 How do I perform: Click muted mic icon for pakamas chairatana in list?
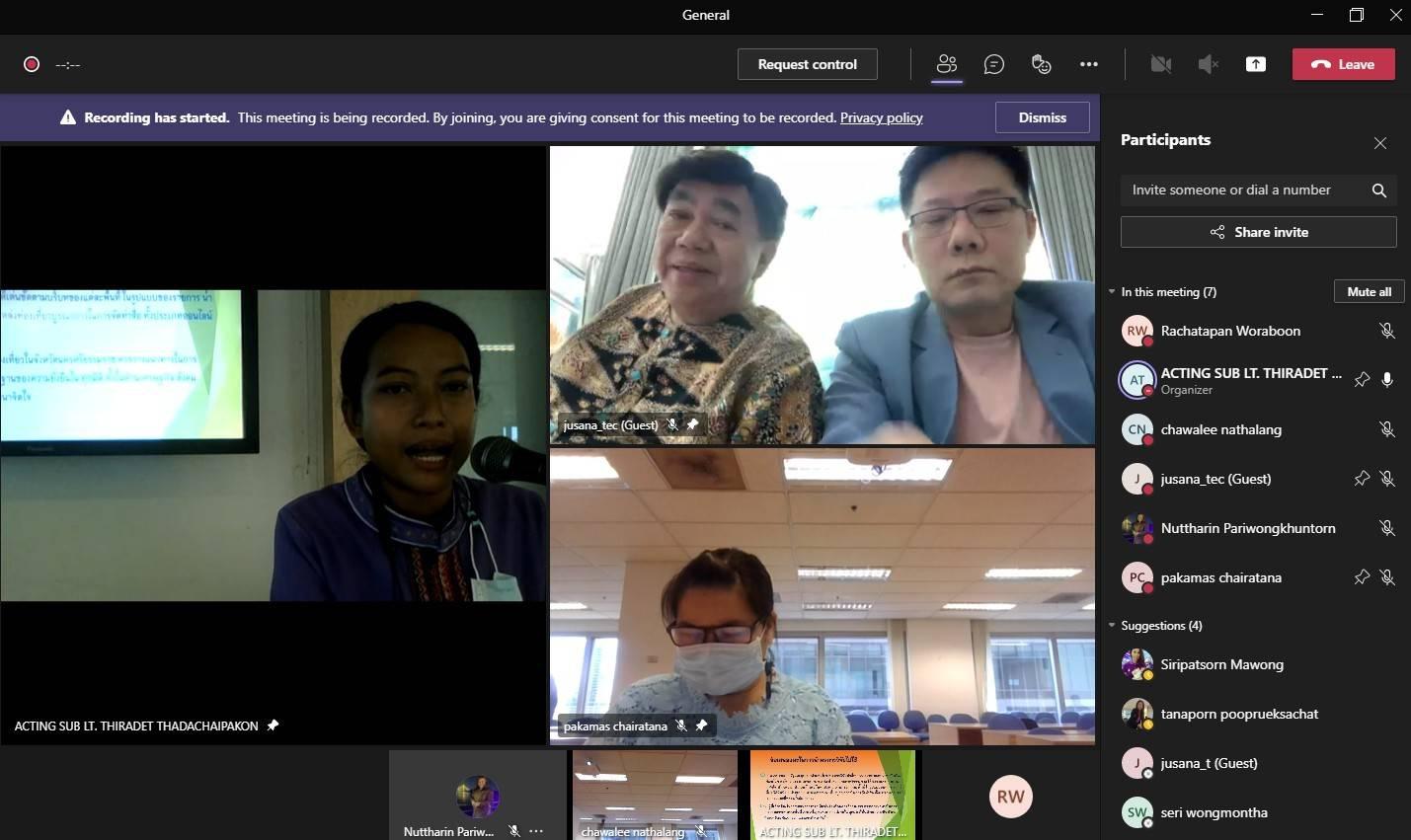(x=1387, y=577)
